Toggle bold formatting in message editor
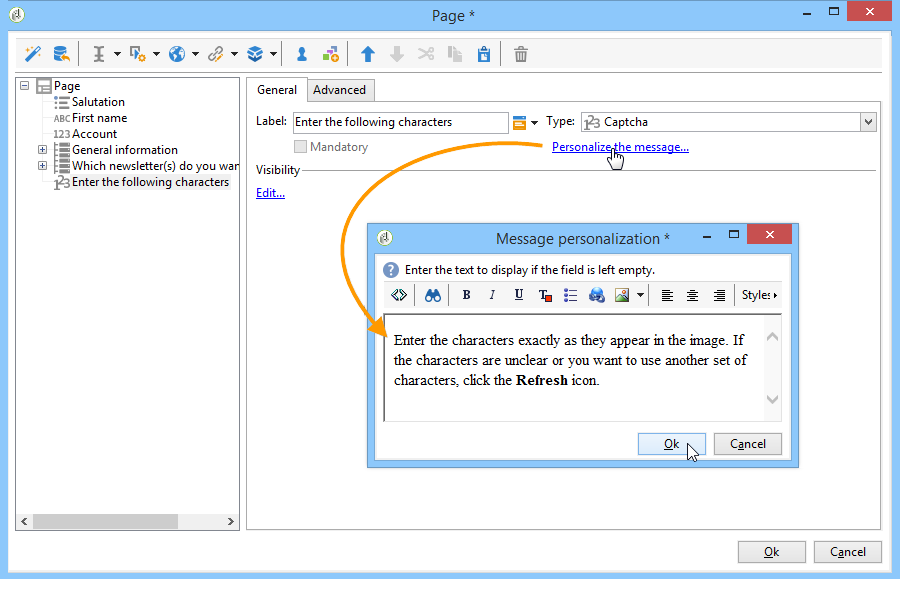The width and height of the screenshot is (912, 591). (x=466, y=295)
